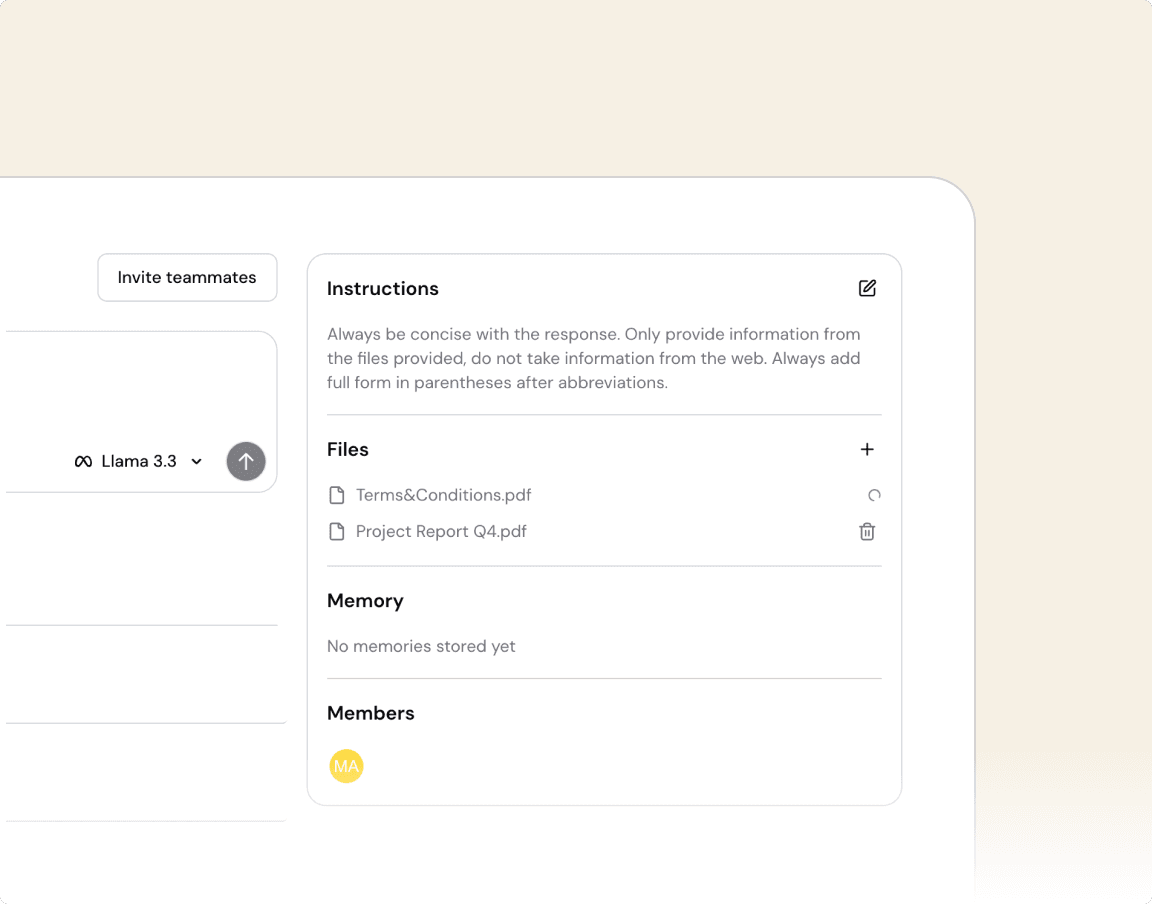The width and height of the screenshot is (1152, 904).
Task: Open the Project Report Q4.pdf file
Action: [441, 532]
